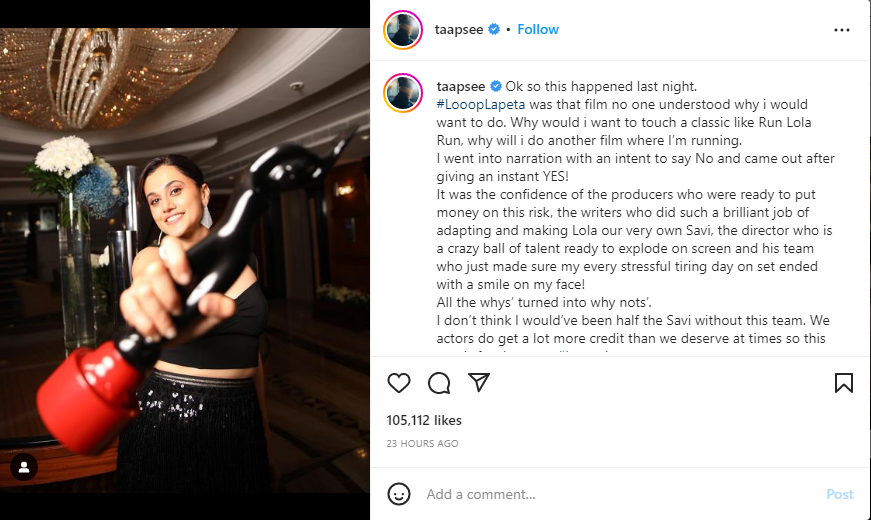Image resolution: width=871 pixels, height=520 pixels.
Task: Click the emoji smiley icon
Action: point(399,494)
